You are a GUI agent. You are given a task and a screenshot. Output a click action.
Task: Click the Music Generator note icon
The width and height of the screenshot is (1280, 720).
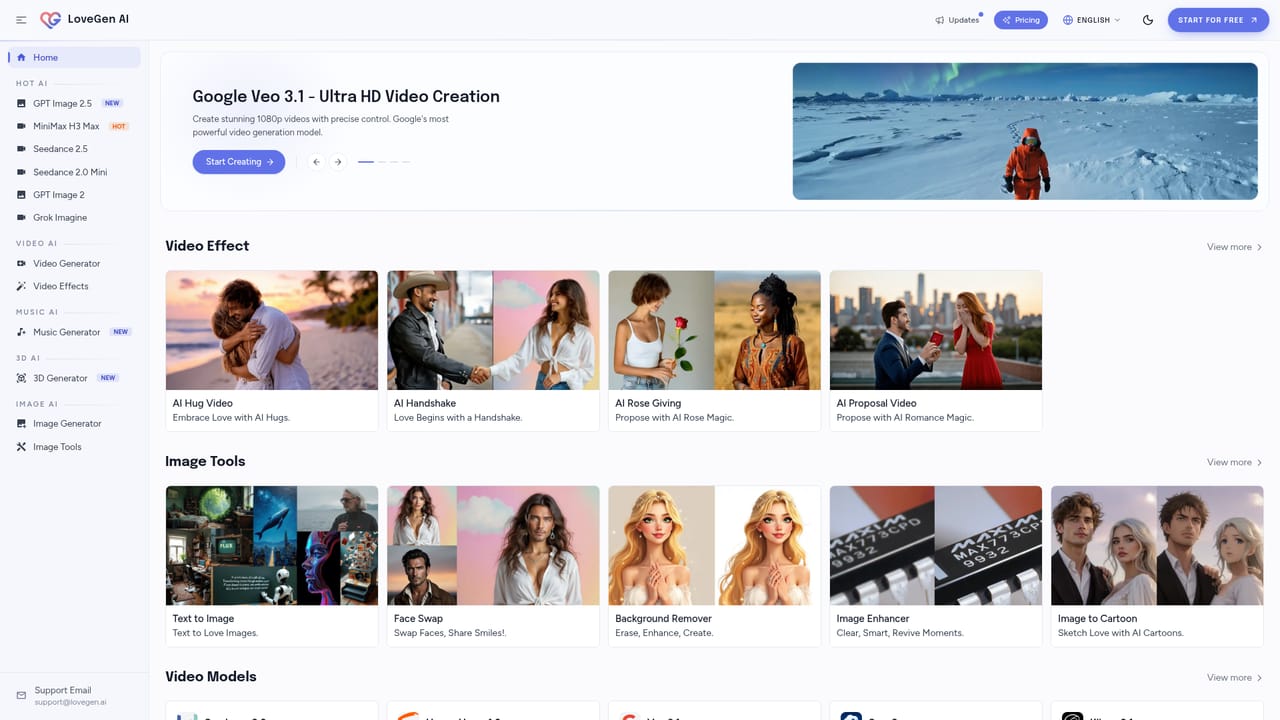pyautogui.click(x=22, y=332)
